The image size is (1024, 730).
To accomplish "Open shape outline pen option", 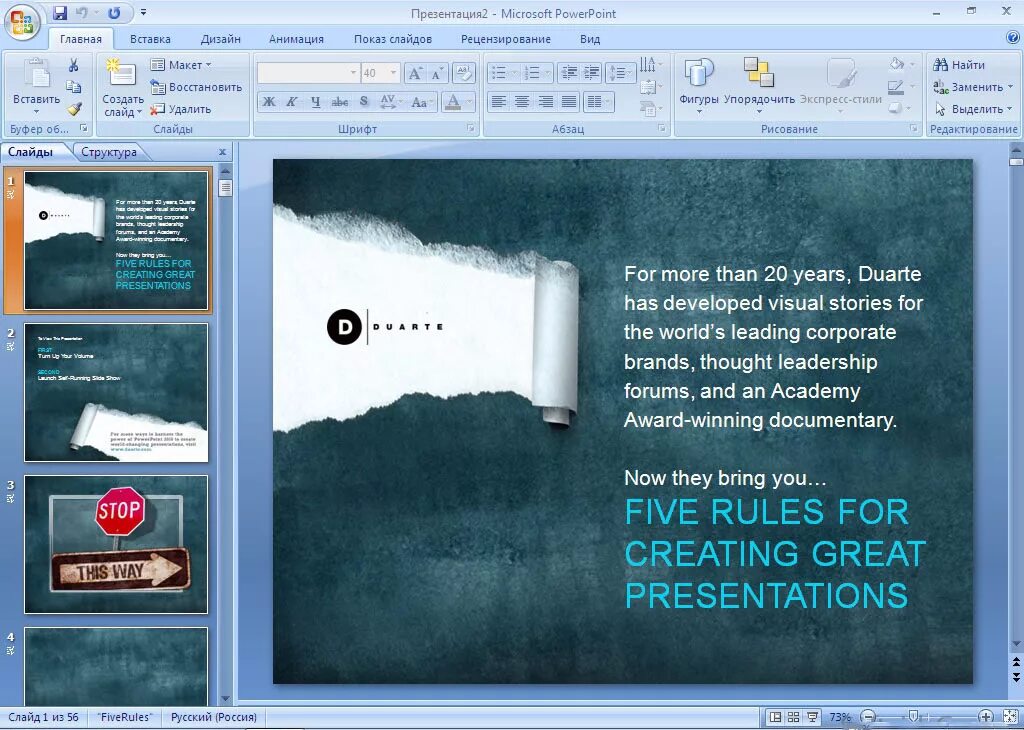I will [901, 87].
